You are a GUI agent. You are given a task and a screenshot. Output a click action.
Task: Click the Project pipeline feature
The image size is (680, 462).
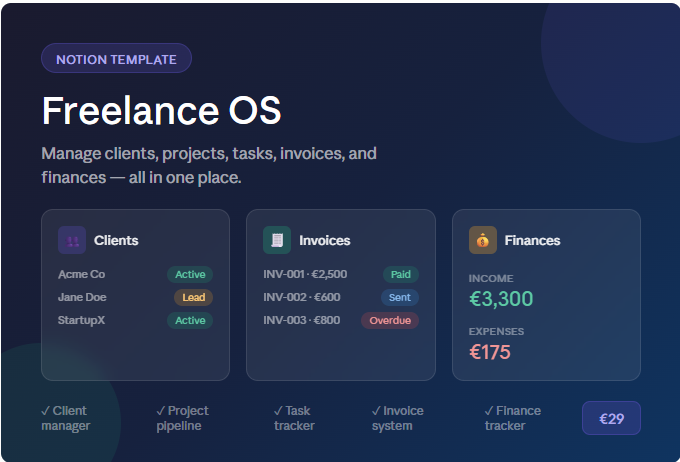click(183, 418)
